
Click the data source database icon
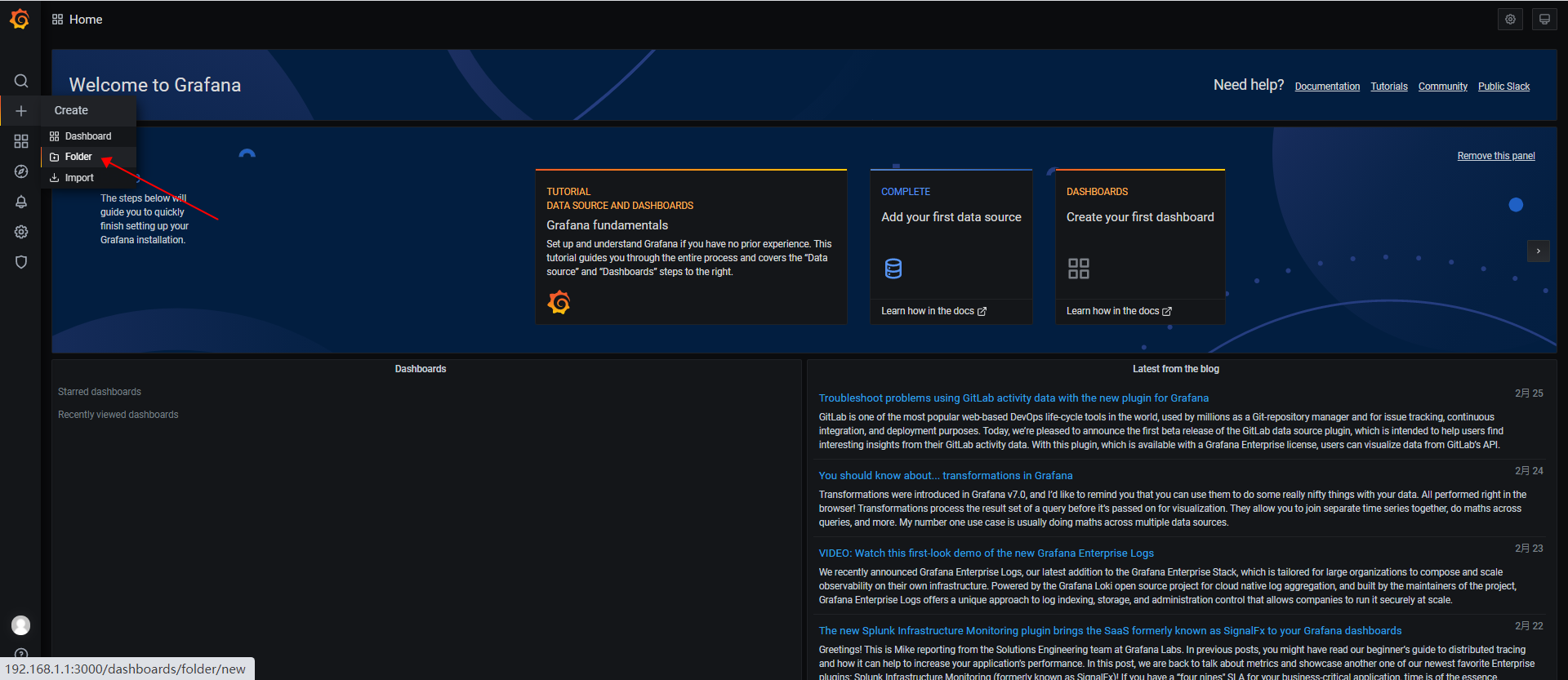(x=893, y=269)
